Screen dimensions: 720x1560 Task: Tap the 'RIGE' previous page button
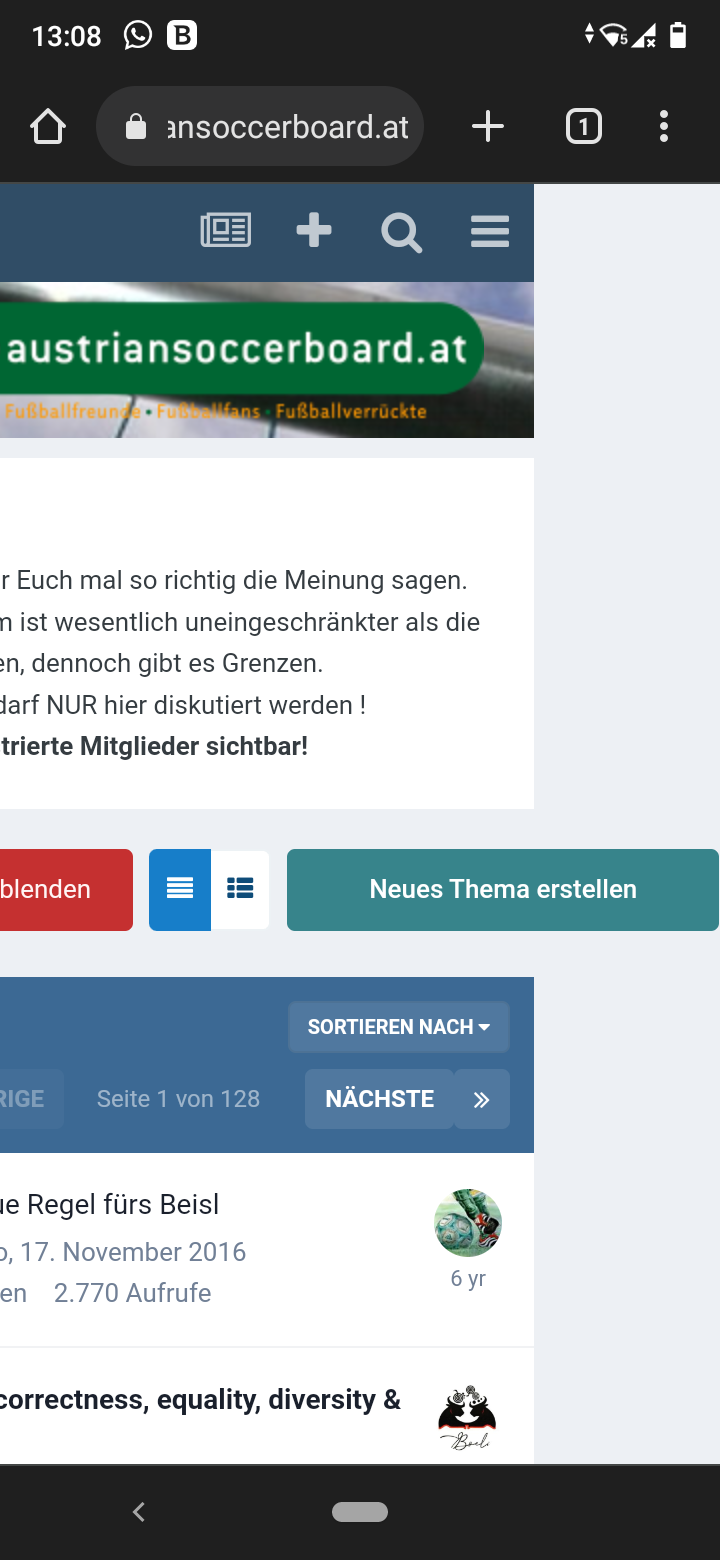point(30,1099)
